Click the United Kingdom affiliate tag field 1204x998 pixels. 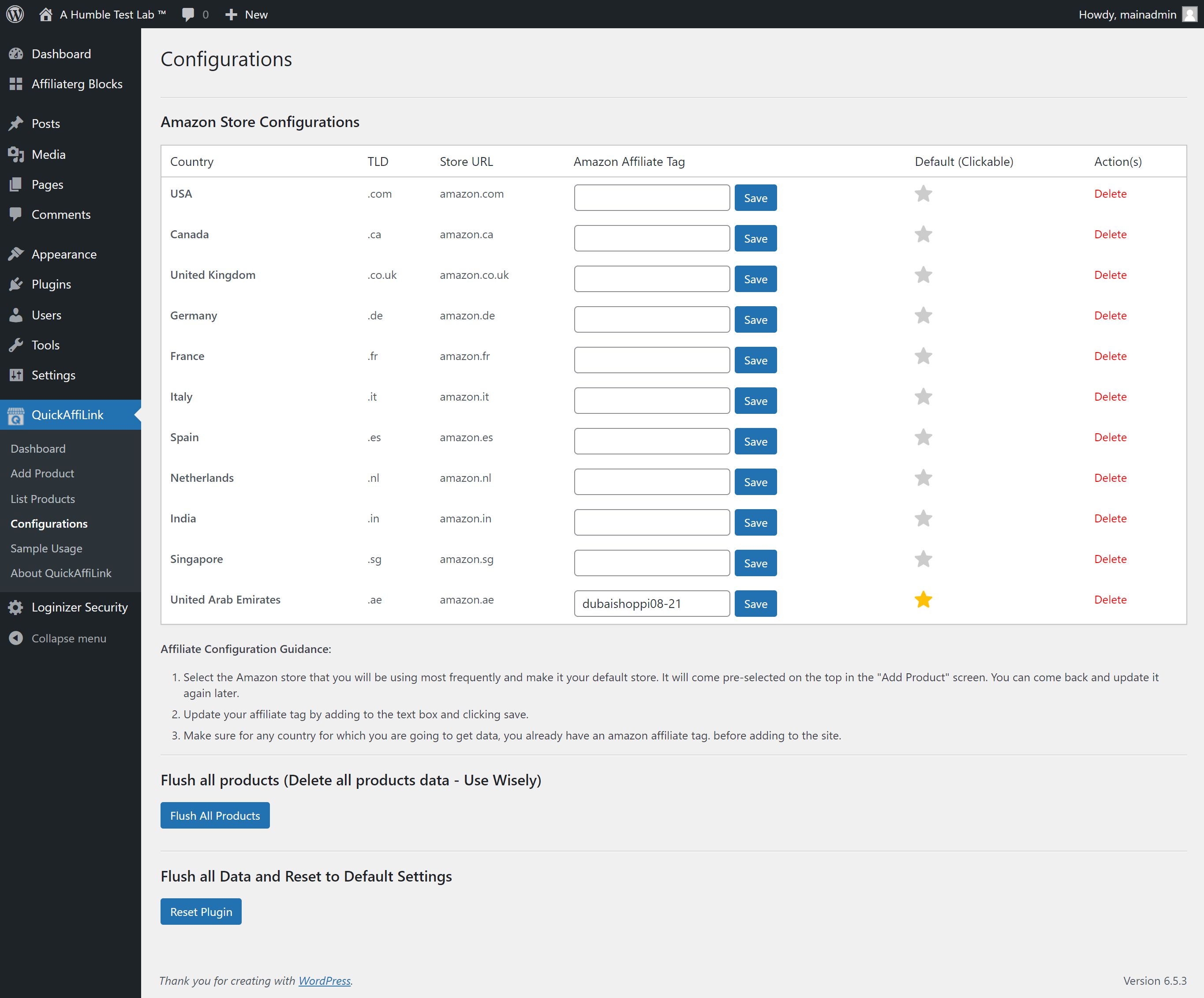pyautogui.click(x=652, y=279)
